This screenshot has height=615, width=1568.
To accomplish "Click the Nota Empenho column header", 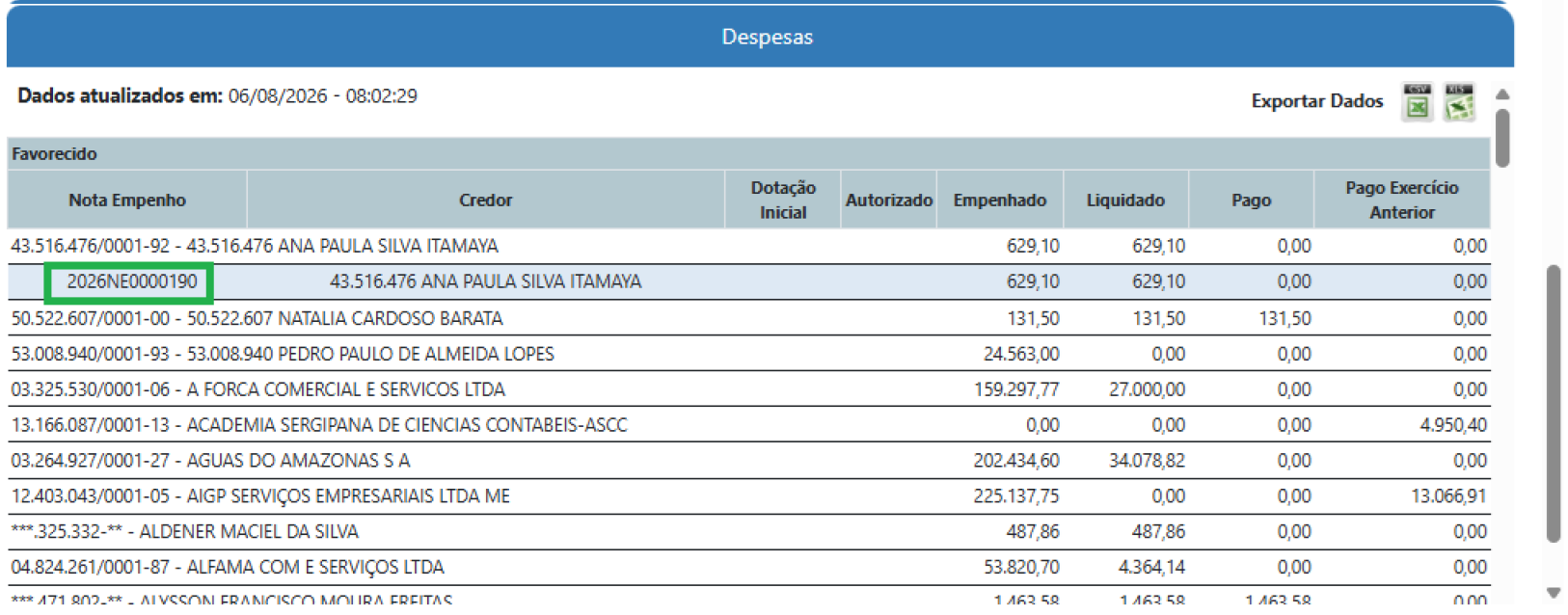I will coord(127,200).
